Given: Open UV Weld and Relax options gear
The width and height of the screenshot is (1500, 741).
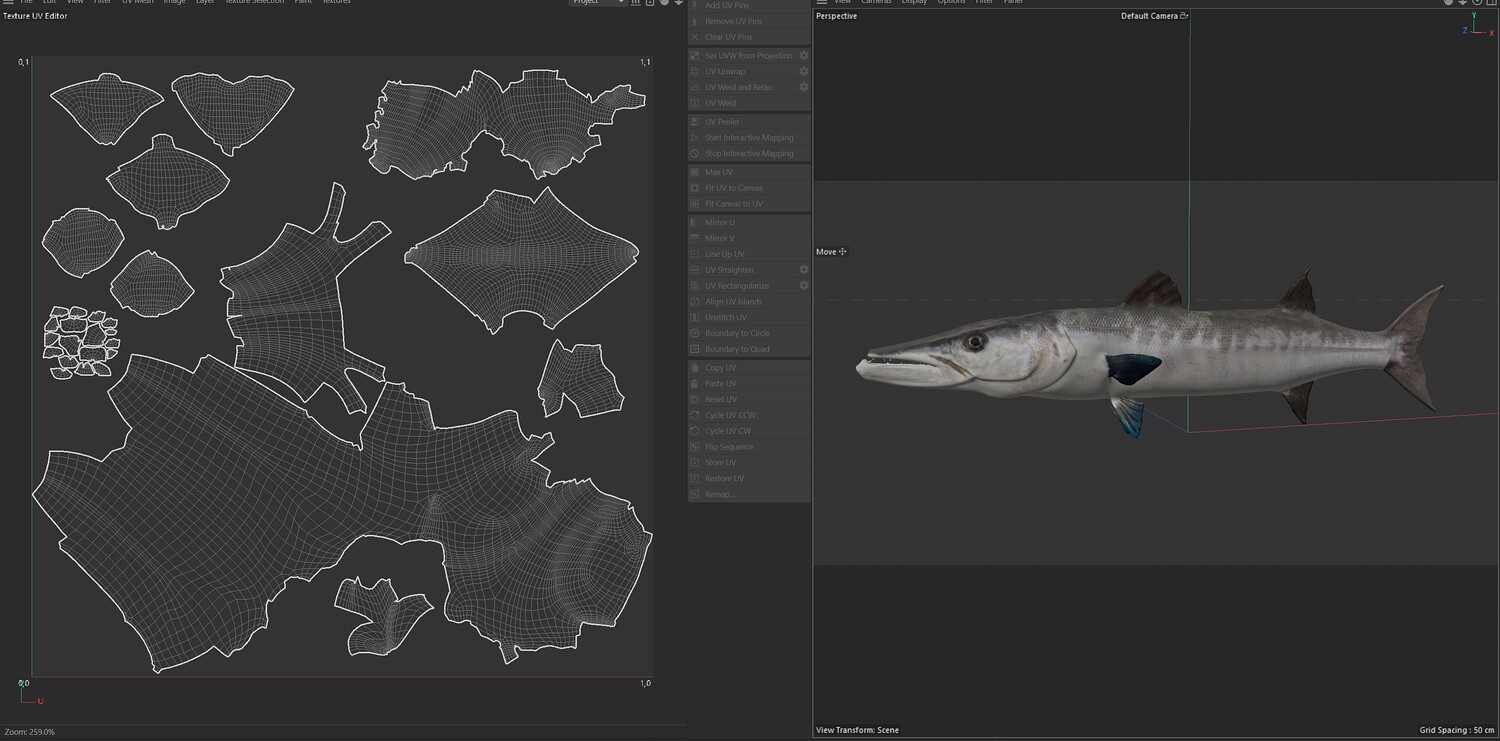Looking at the screenshot, I should pos(803,88).
